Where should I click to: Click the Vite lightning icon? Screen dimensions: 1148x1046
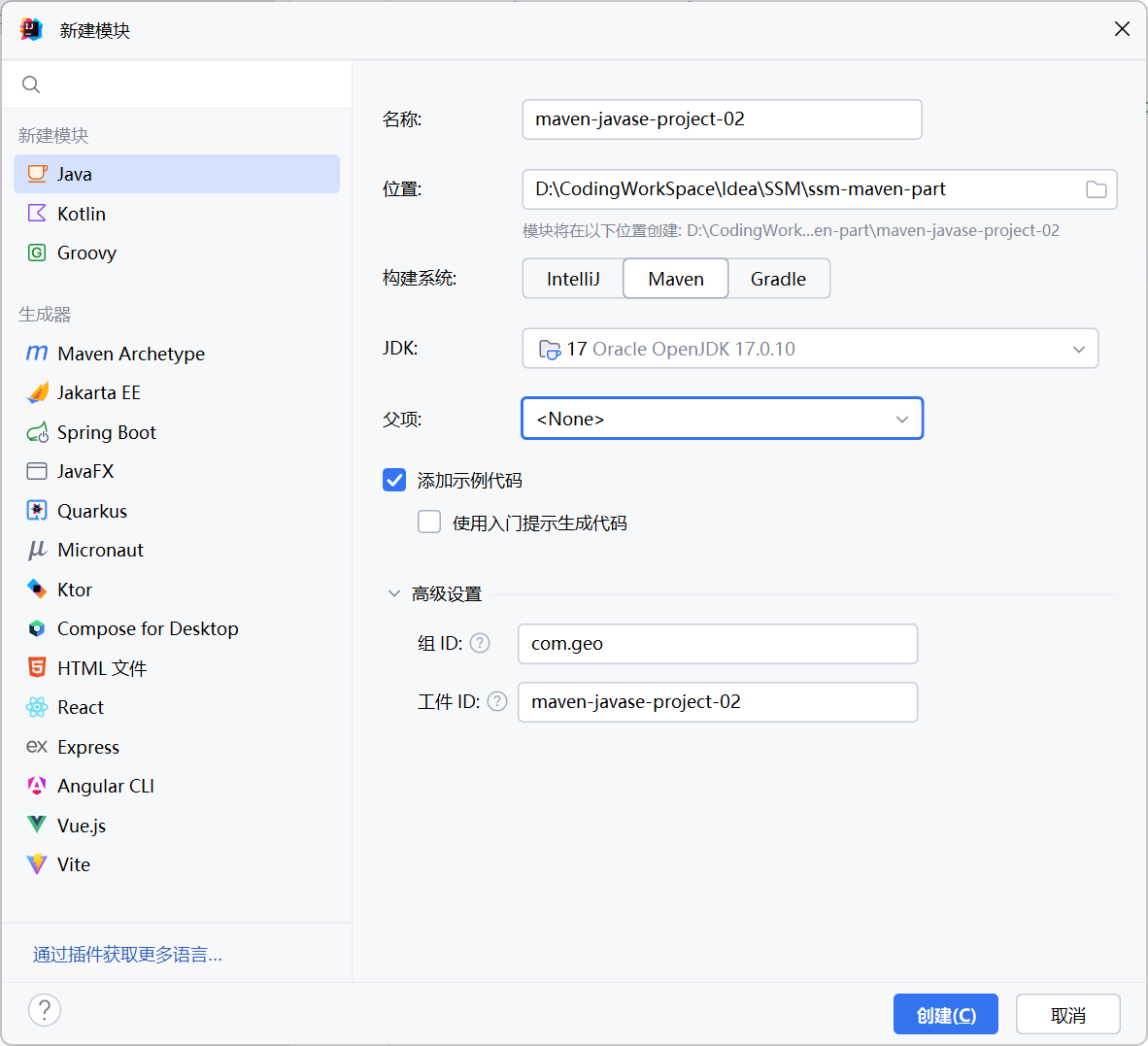pyautogui.click(x=37, y=864)
